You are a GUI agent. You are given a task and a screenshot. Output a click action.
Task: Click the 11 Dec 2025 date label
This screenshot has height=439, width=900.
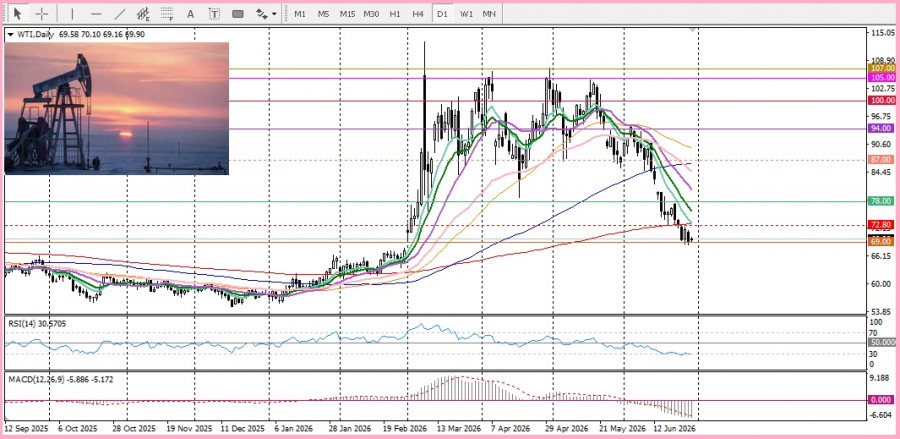click(x=243, y=429)
